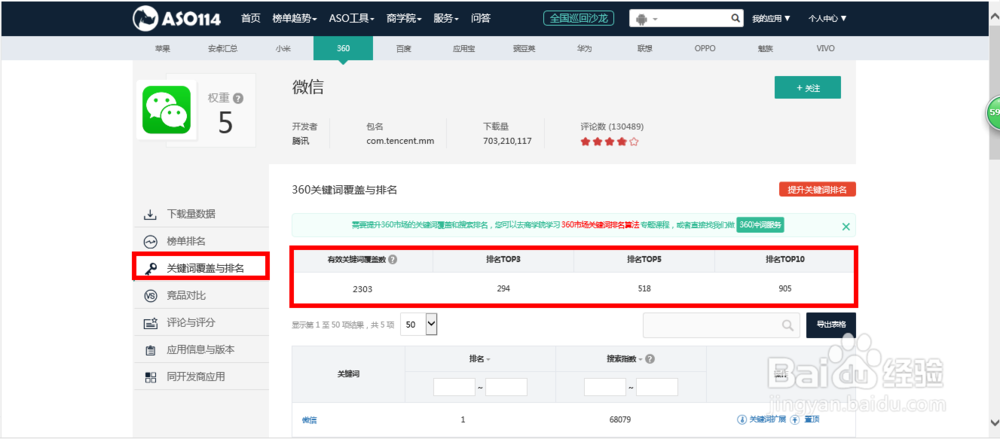The width and height of the screenshot is (1000, 439).
Task: Click the WeChat app icon
Action: [x=166, y=110]
